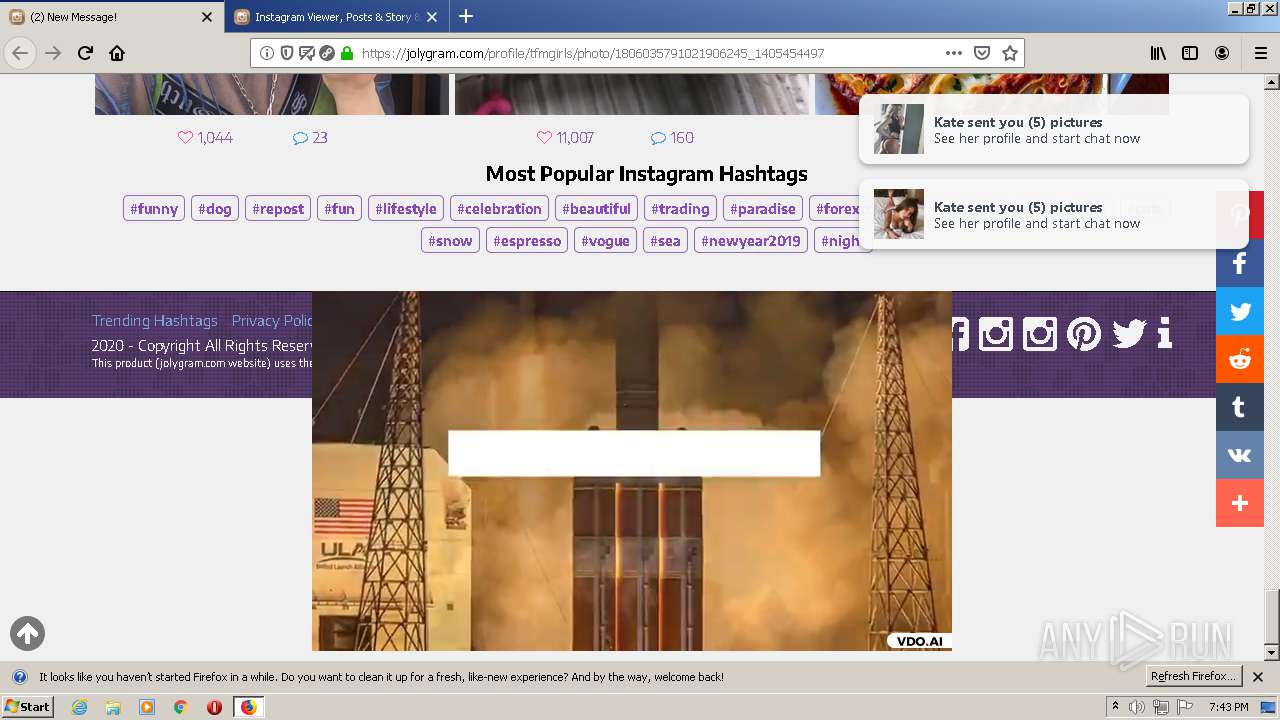Open the Firefox hamburger menu
1280x720 pixels.
click(1261, 53)
